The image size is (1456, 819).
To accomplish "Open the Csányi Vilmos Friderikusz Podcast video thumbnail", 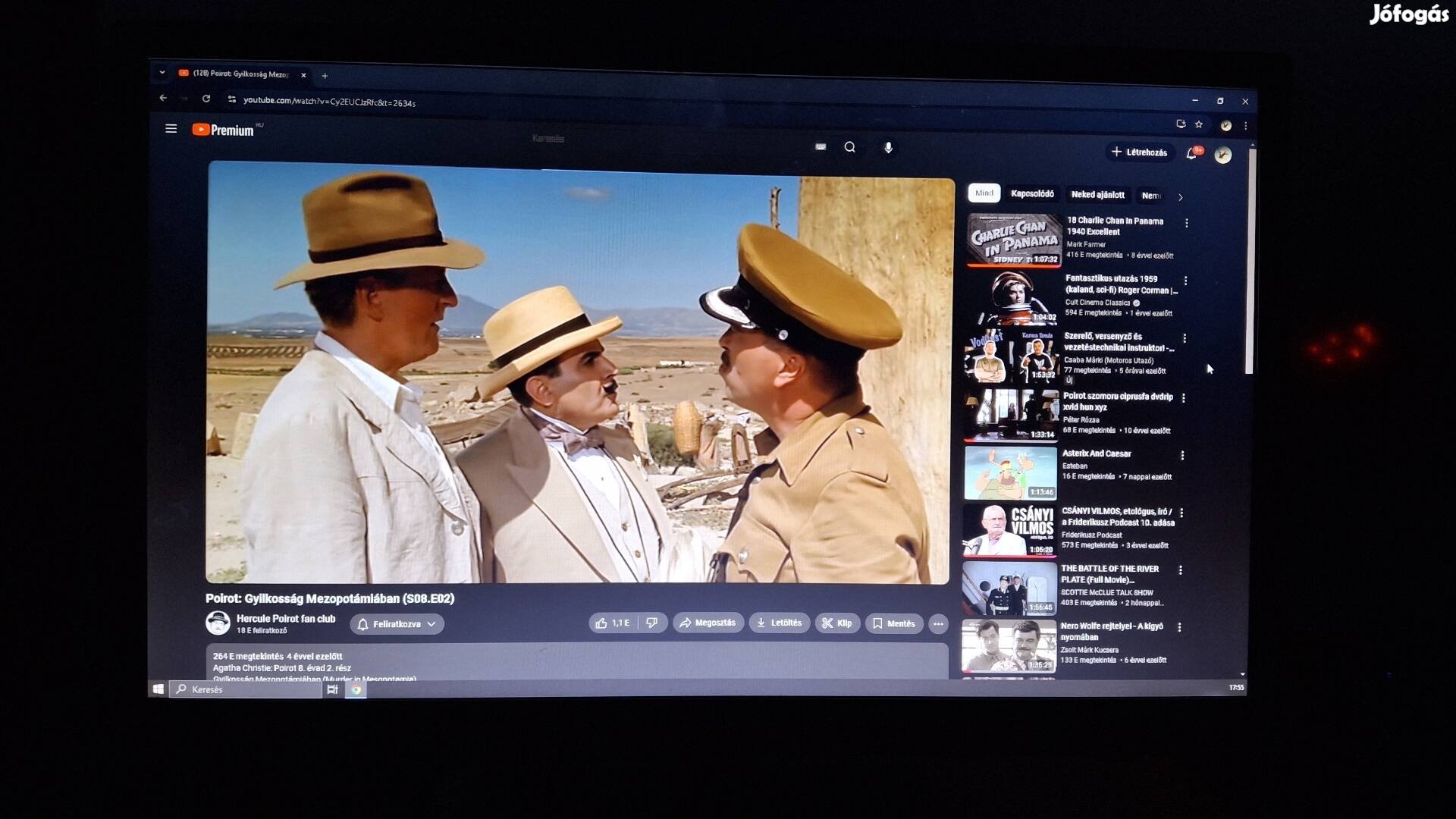I will click(x=1009, y=531).
